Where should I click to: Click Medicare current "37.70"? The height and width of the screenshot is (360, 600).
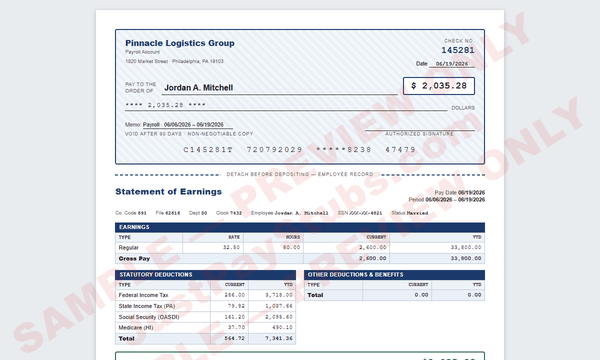236,327
